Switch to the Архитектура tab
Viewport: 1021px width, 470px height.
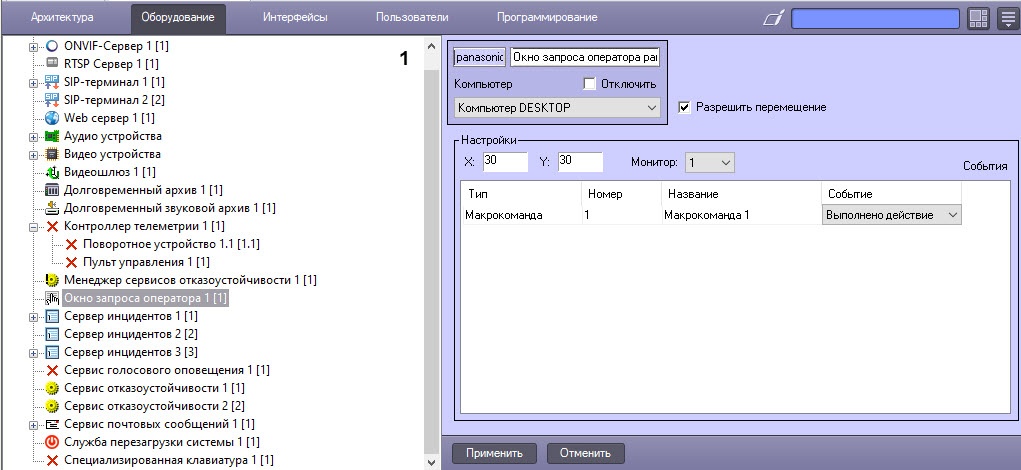tap(62, 18)
